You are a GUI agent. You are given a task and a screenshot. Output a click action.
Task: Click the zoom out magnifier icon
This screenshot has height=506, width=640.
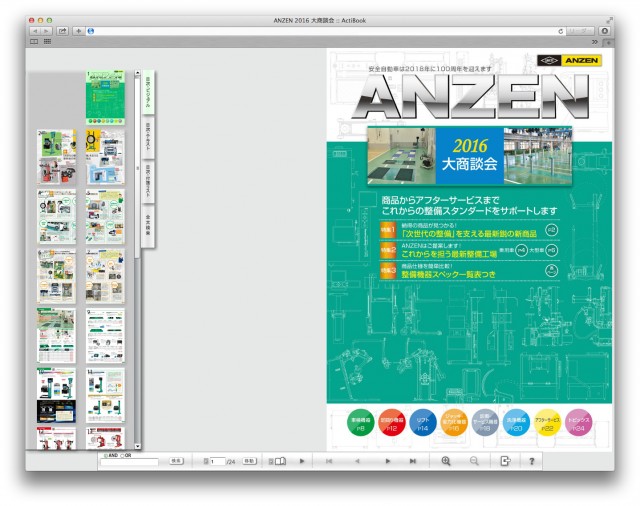pos(474,461)
